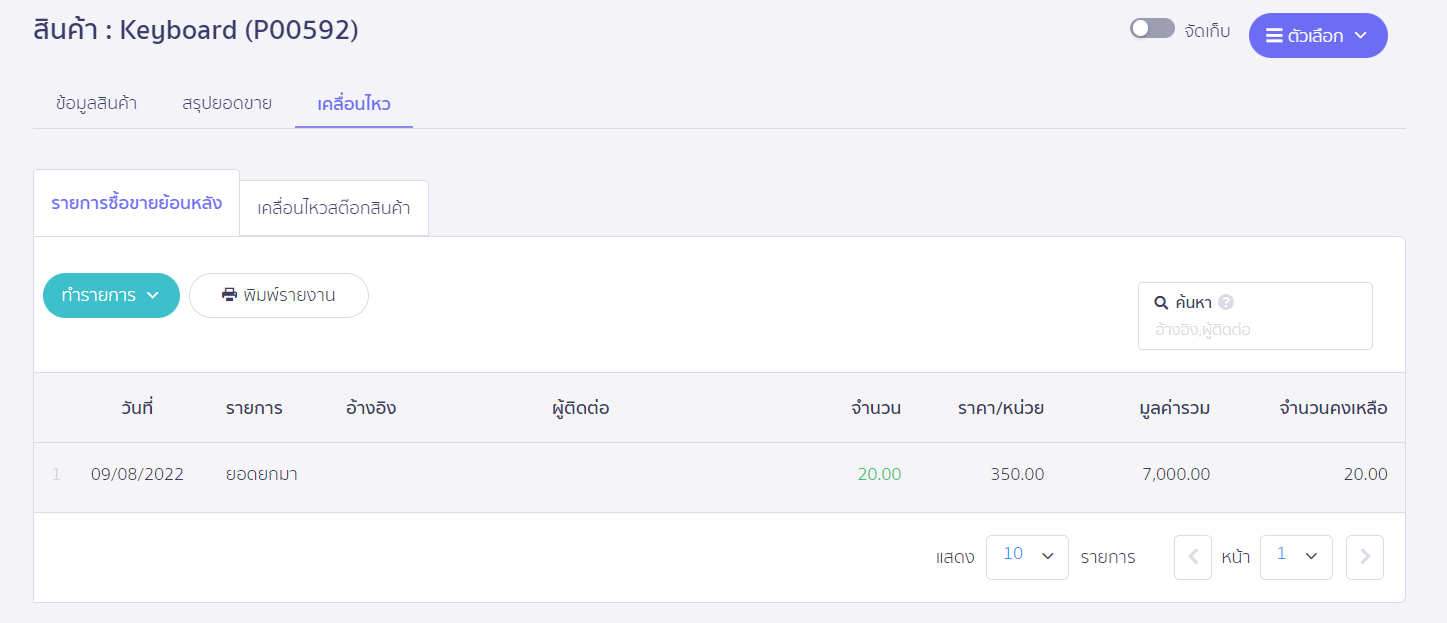Screen dimensions: 1447x623
Task: Select the เคลื่อนไหว tab
Action: click(353, 102)
